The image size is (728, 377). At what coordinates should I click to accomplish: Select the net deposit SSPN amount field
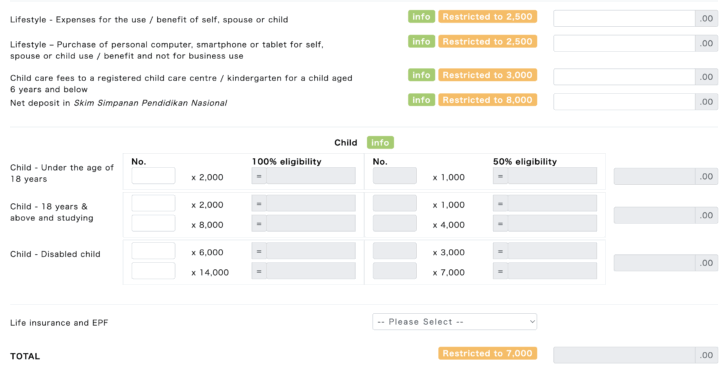pos(624,102)
